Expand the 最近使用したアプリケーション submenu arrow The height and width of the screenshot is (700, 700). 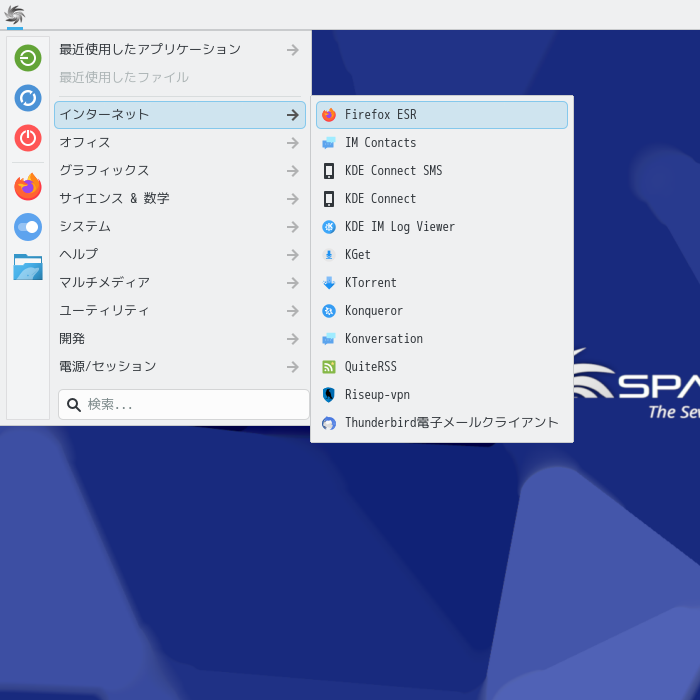pyautogui.click(x=293, y=50)
